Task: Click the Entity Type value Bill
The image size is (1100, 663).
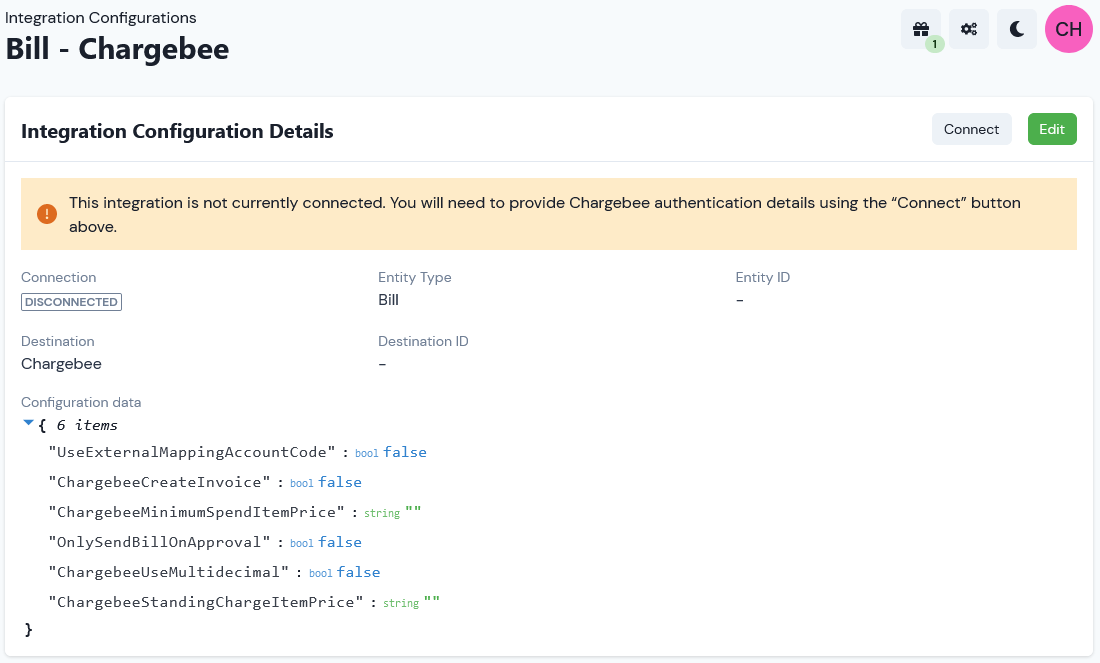Action: click(388, 300)
